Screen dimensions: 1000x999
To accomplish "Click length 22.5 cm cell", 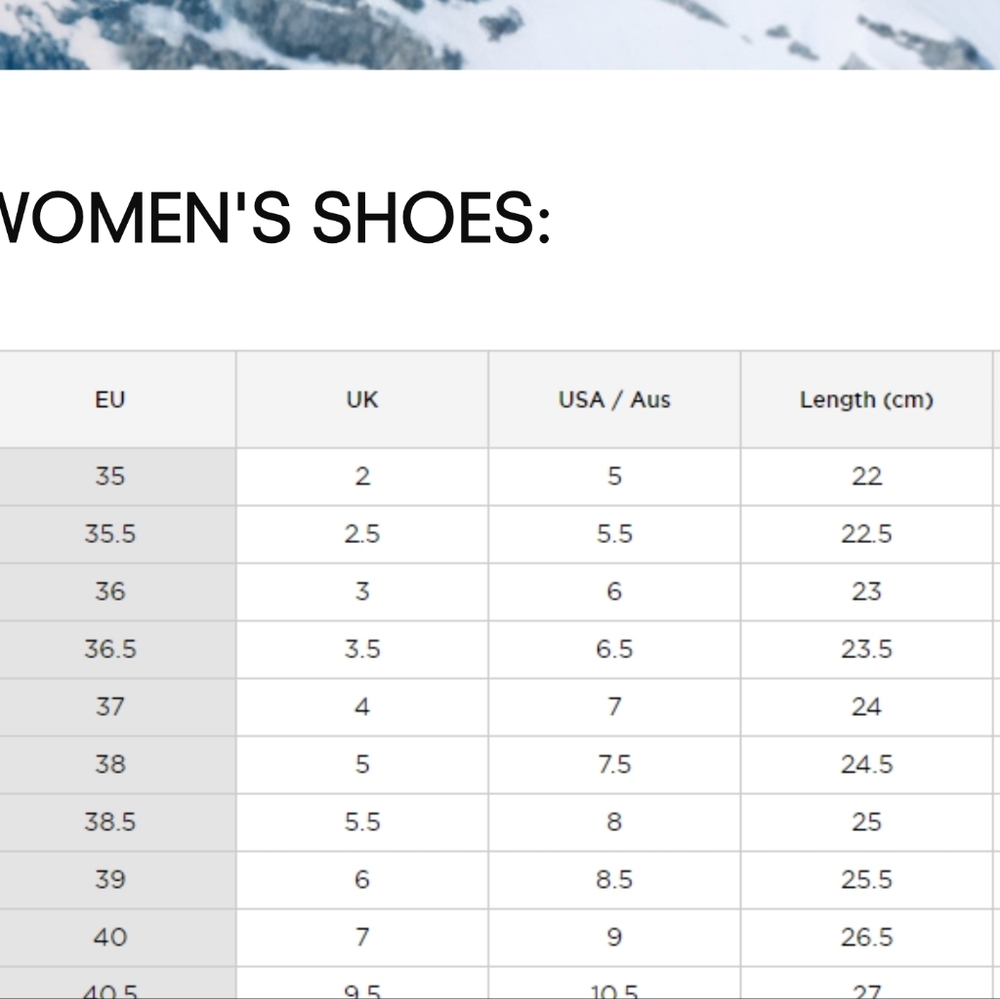I will [867, 534].
